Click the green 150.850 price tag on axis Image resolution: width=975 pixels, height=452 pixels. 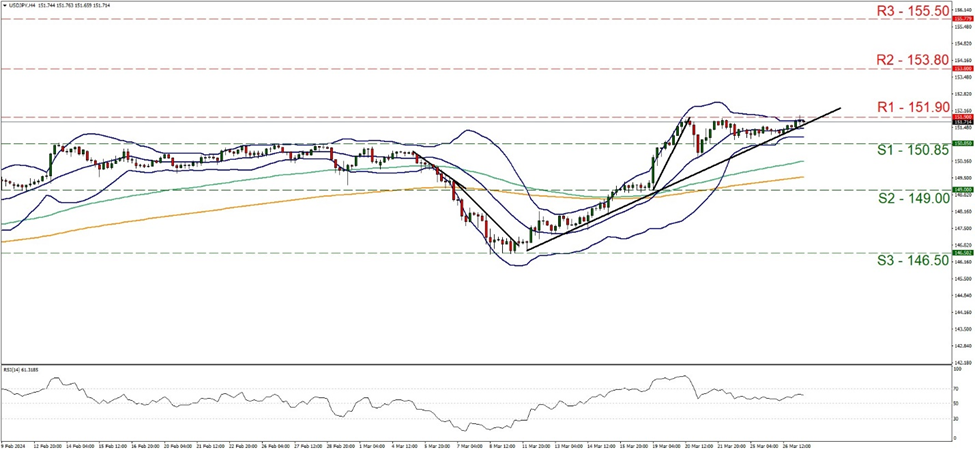click(x=960, y=144)
